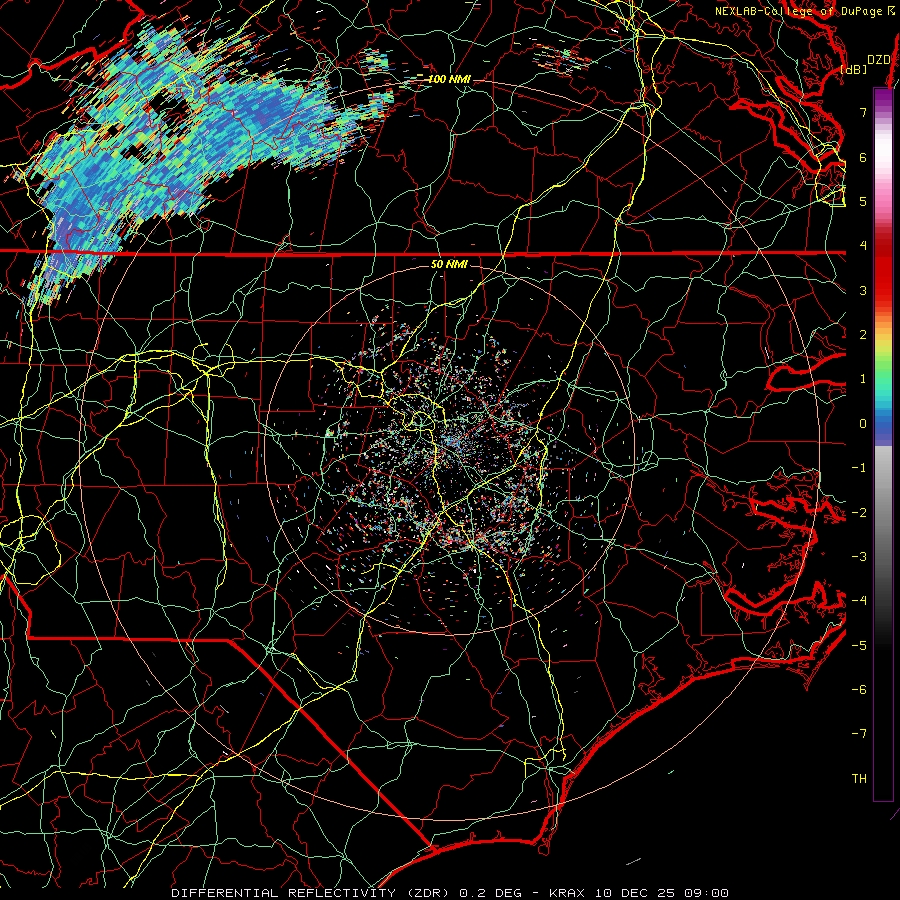900x900 pixels.
Task: Click the 0 value on the color scale
Action: click(863, 424)
